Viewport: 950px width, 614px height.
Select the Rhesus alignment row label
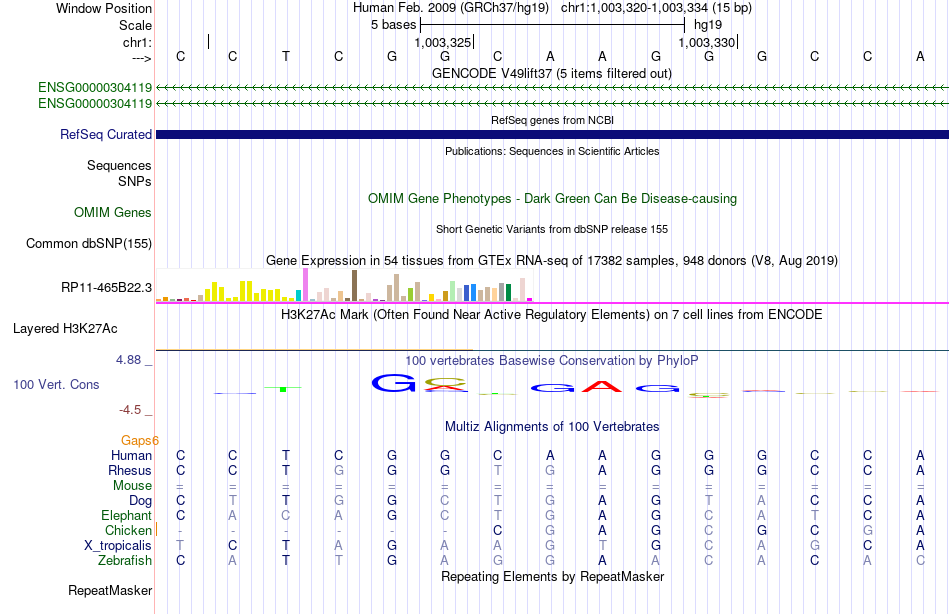point(130,470)
